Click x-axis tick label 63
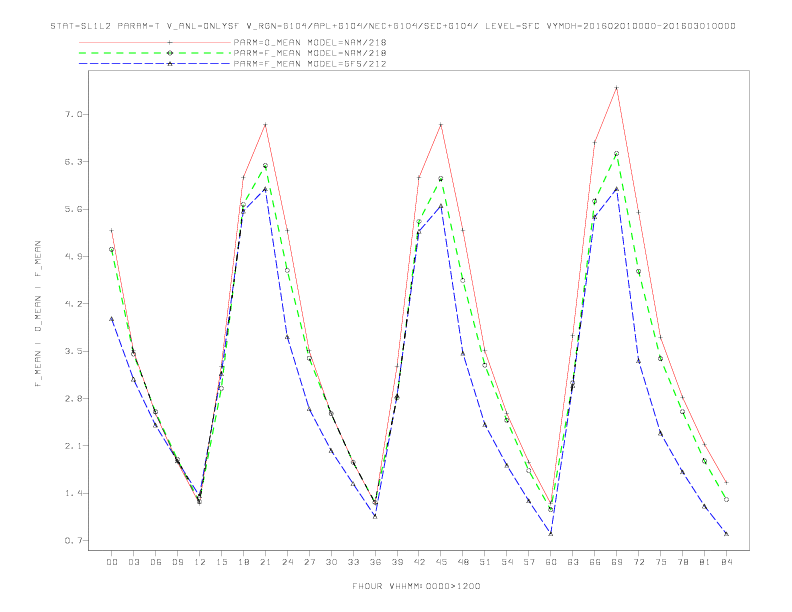Viewport: 792px width, 612px height. [x=573, y=562]
